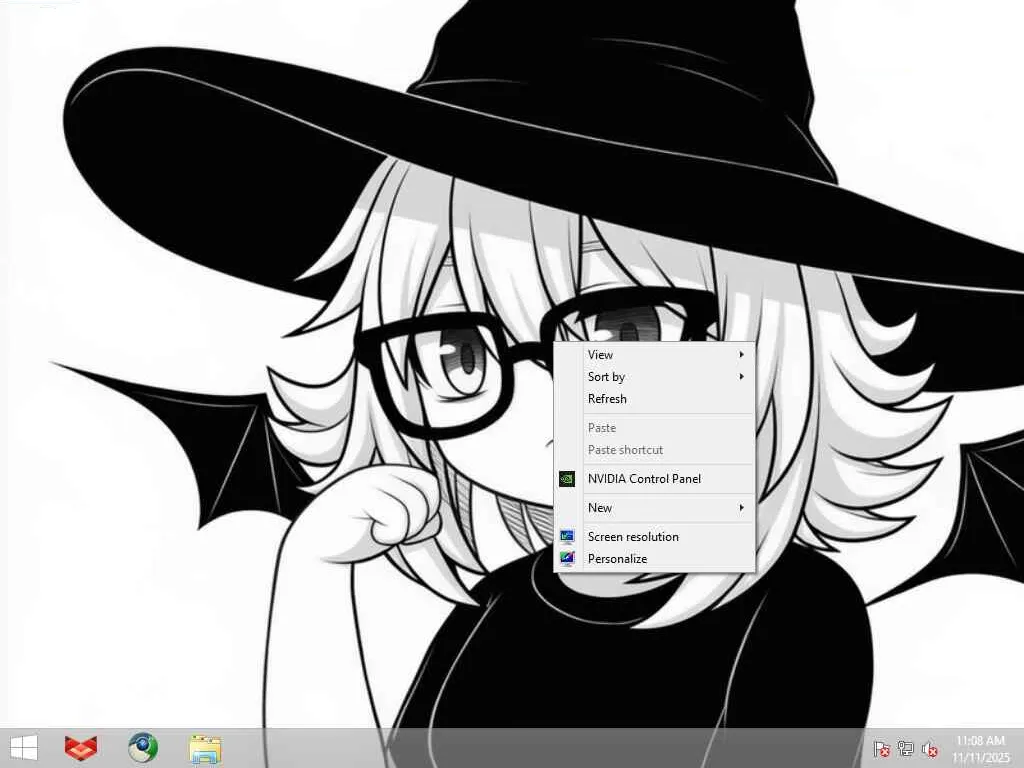The image size is (1024, 768).
Task: Open the View submenu
Action: coord(654,355)
